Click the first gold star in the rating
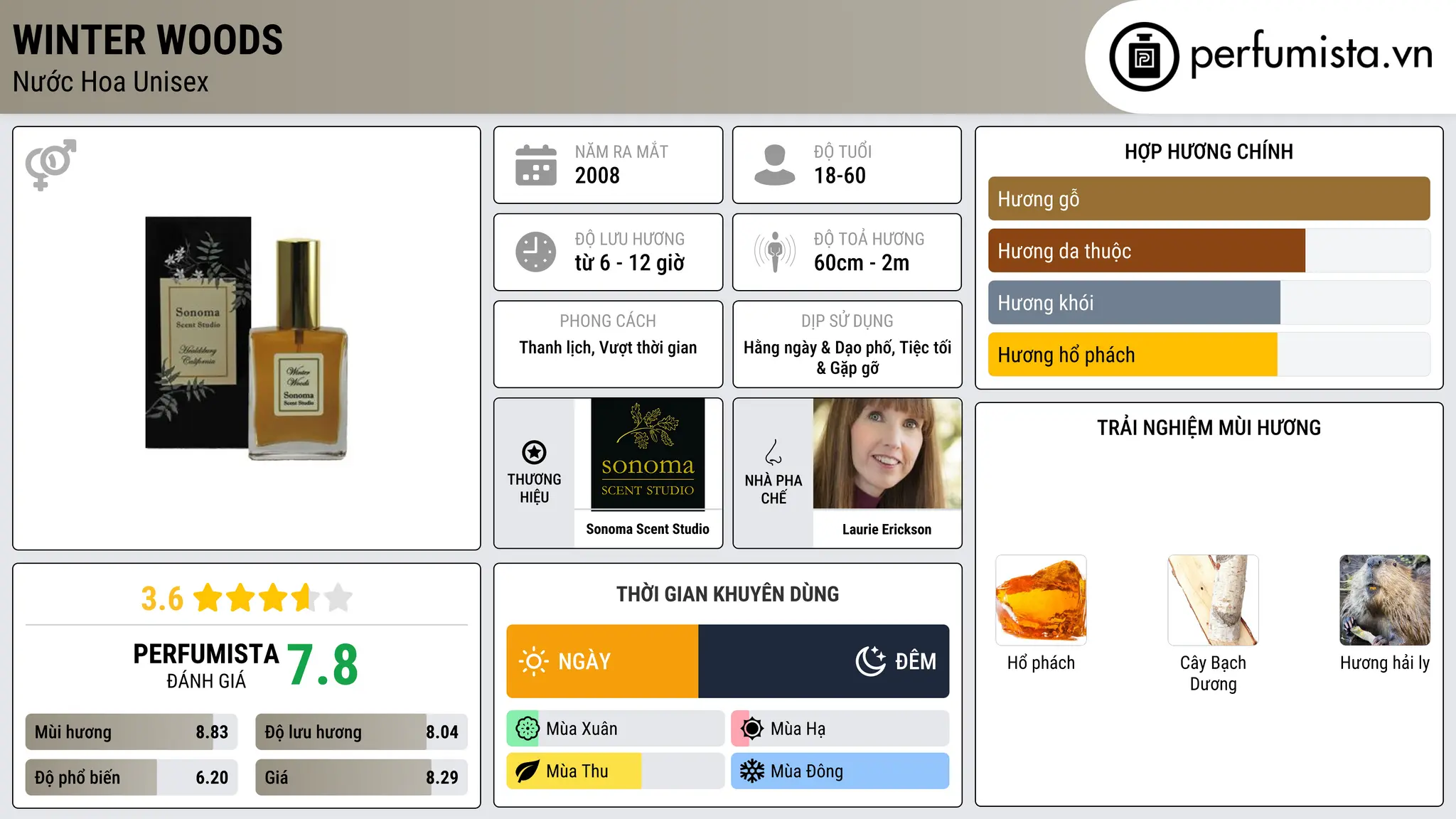1456x819 pixels. (208, 598)
